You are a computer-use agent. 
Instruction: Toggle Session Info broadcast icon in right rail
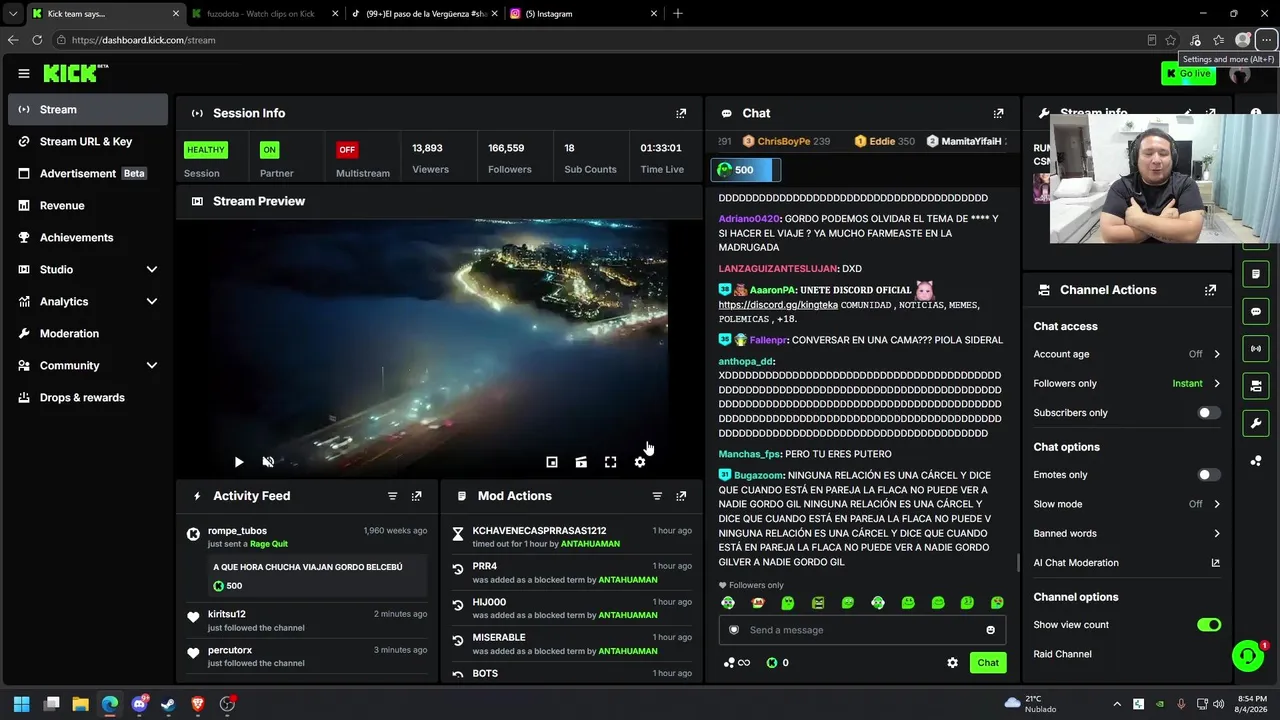1256,349
